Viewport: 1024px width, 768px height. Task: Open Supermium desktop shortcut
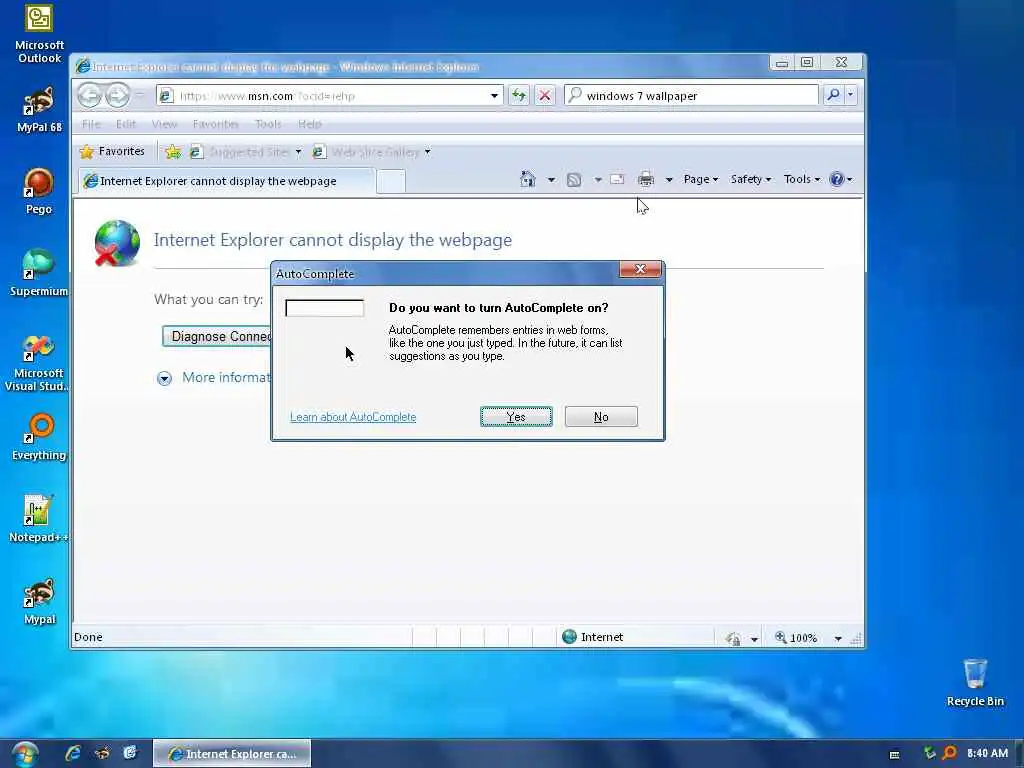click(x=39, y=273)
